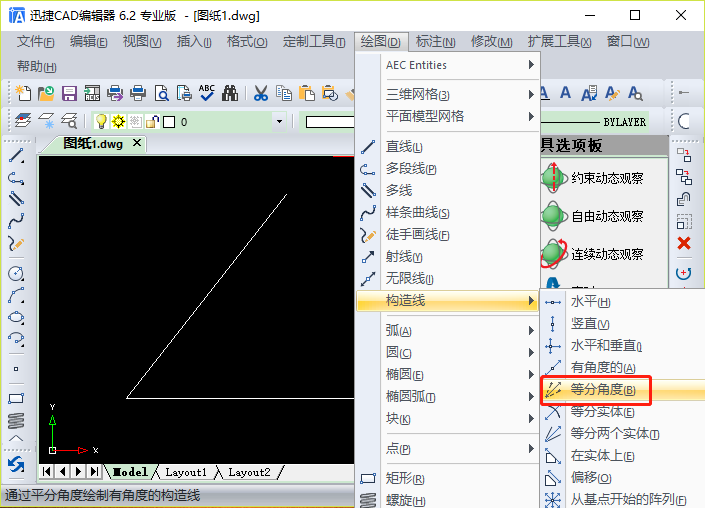Open the layer dropdown arrow
Viewport: 705px width, 508px height.
click(x=279, y=121)
